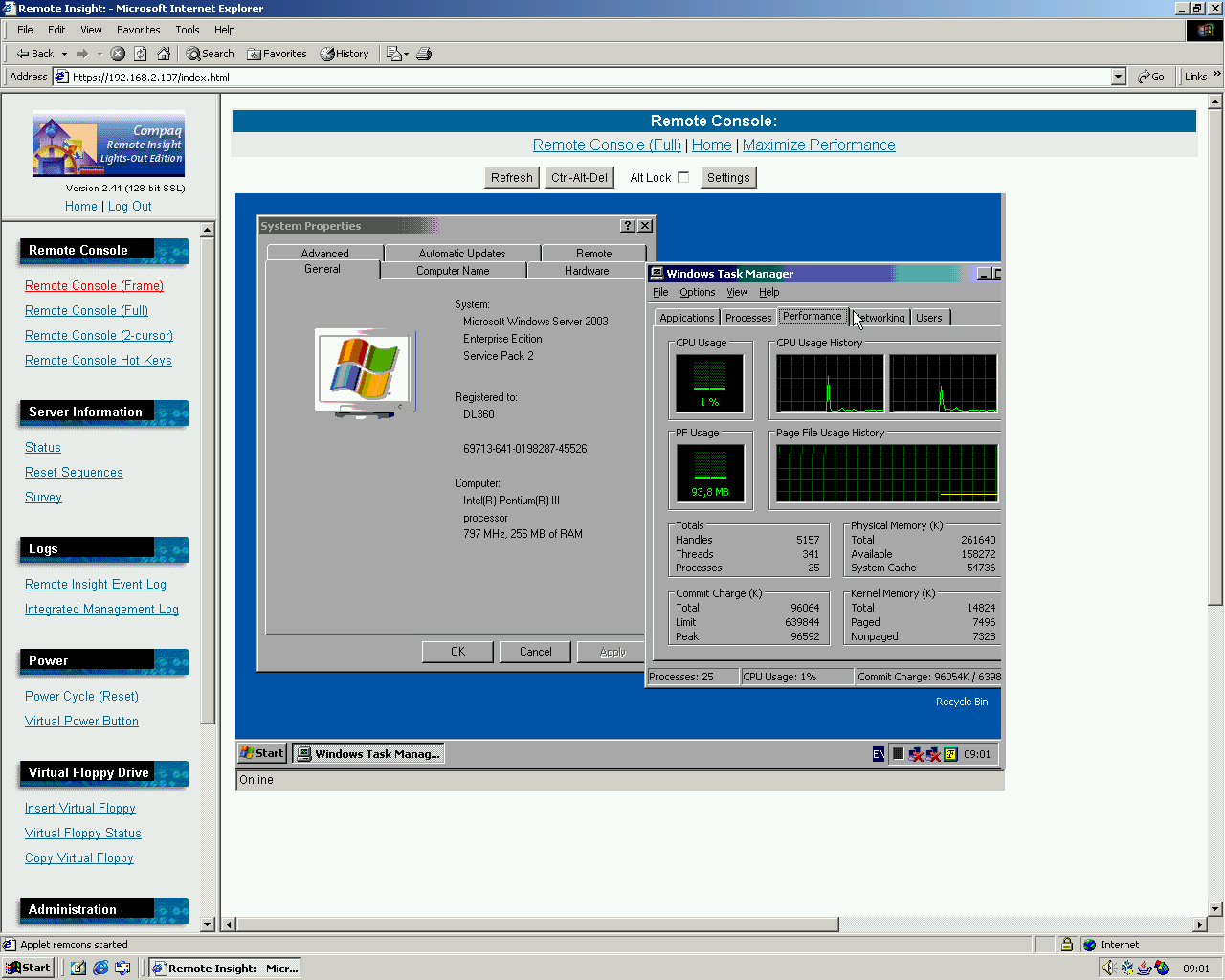
Task: Click inside the Address URL field
Action: [574, 77]
